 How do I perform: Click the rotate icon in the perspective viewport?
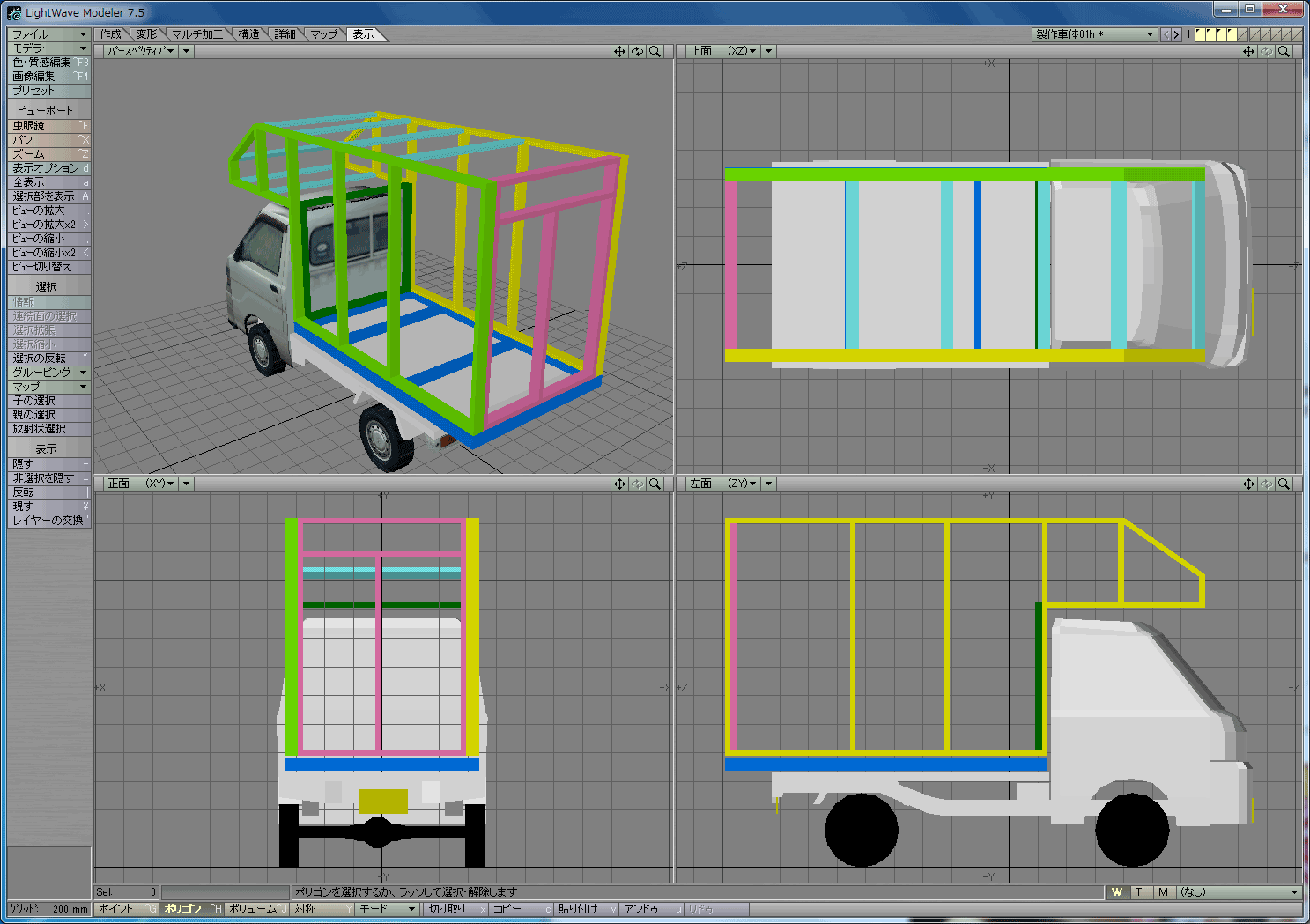(x=637, y=52)
